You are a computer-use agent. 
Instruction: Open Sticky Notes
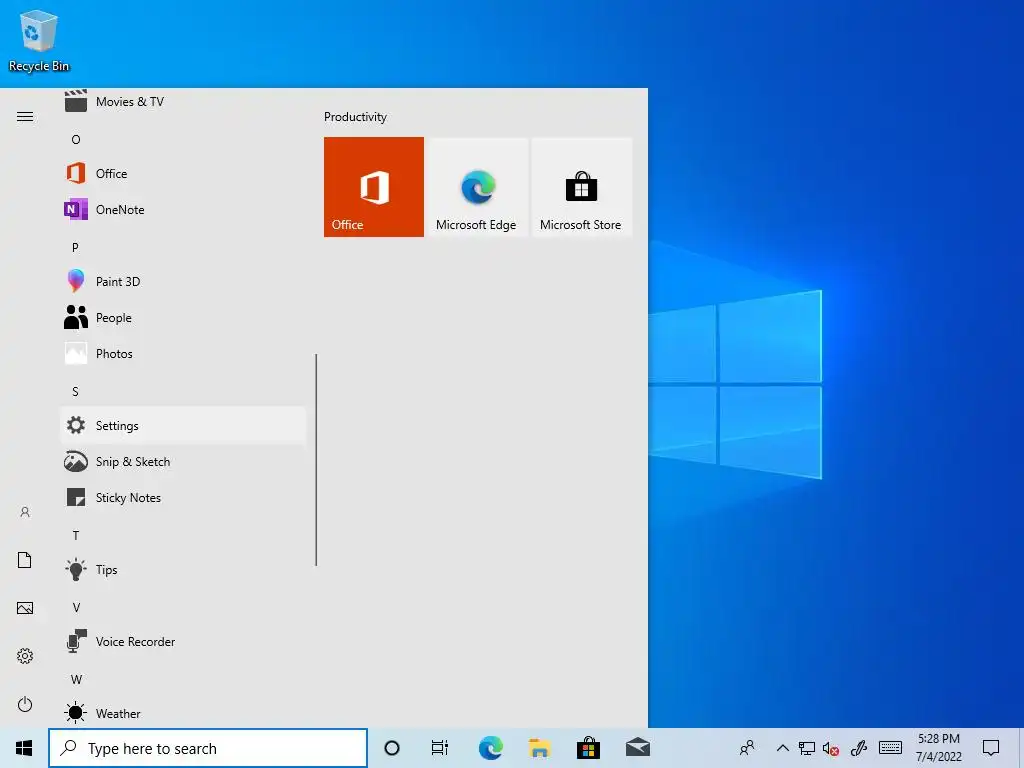183,498
